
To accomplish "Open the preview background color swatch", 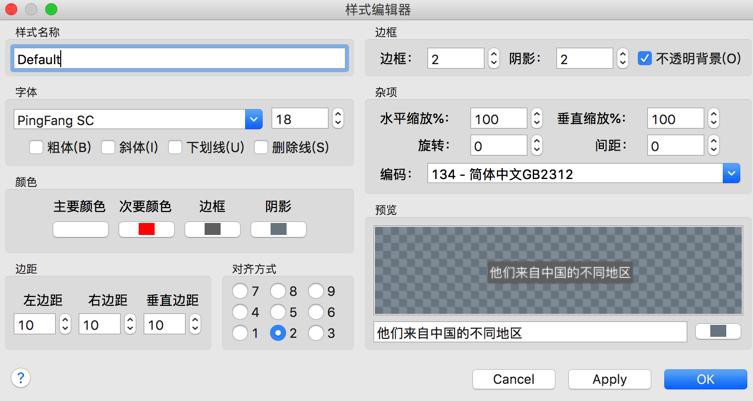I will click(x=718, y=331).
